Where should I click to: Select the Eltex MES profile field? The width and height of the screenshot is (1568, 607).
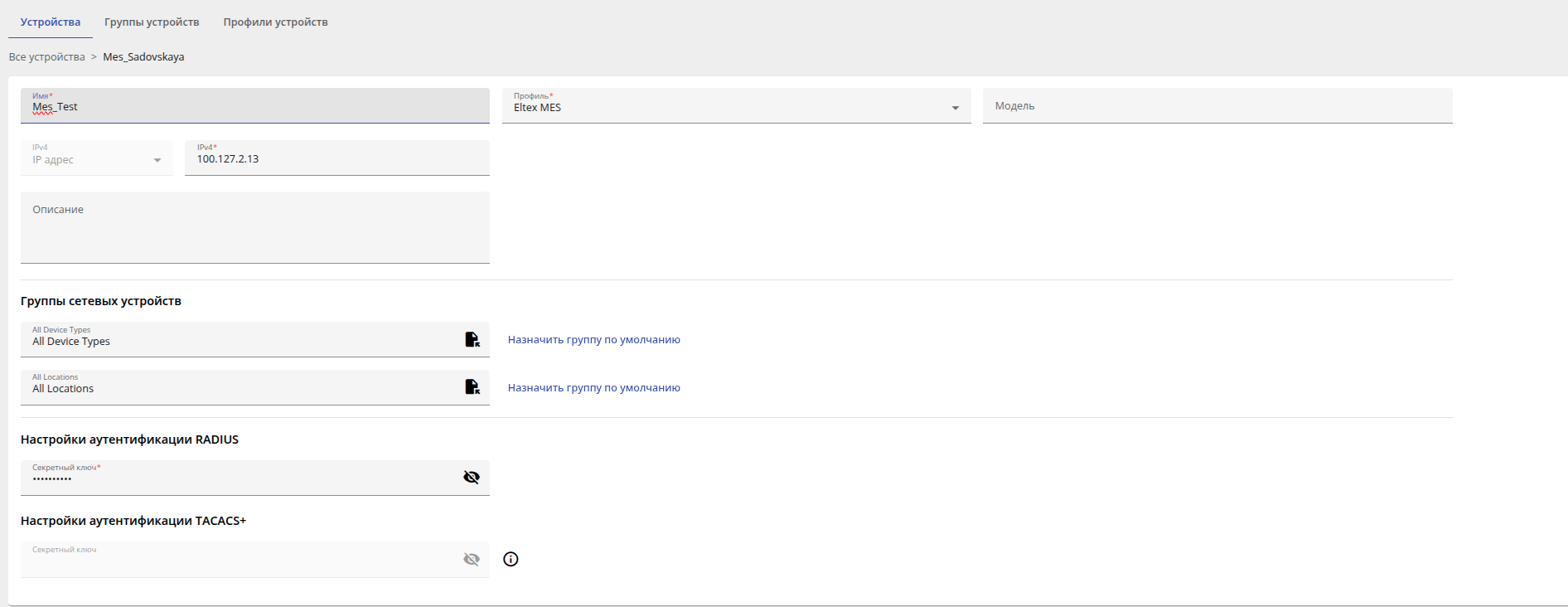point(721,108)
